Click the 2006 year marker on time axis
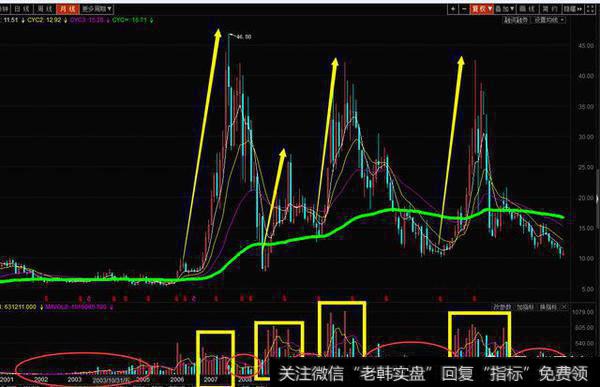The height and width of the screenshot is (387, 600). tap(177, 380)
